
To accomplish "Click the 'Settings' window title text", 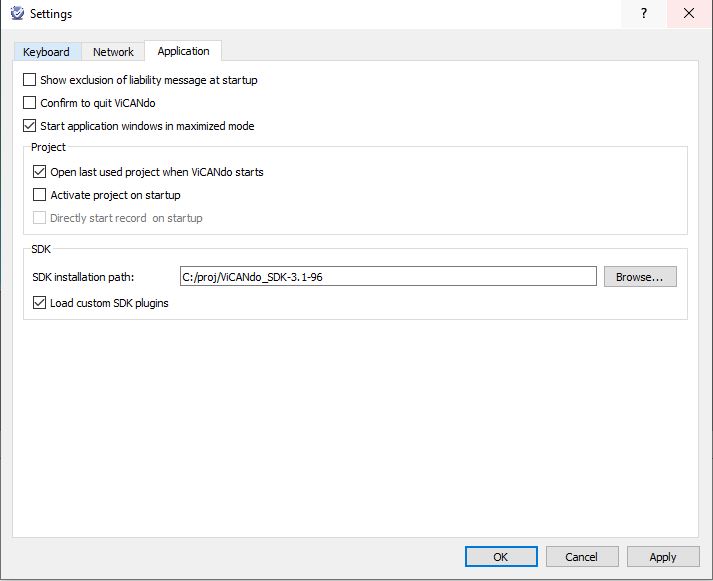I will [x=51, y=14].
